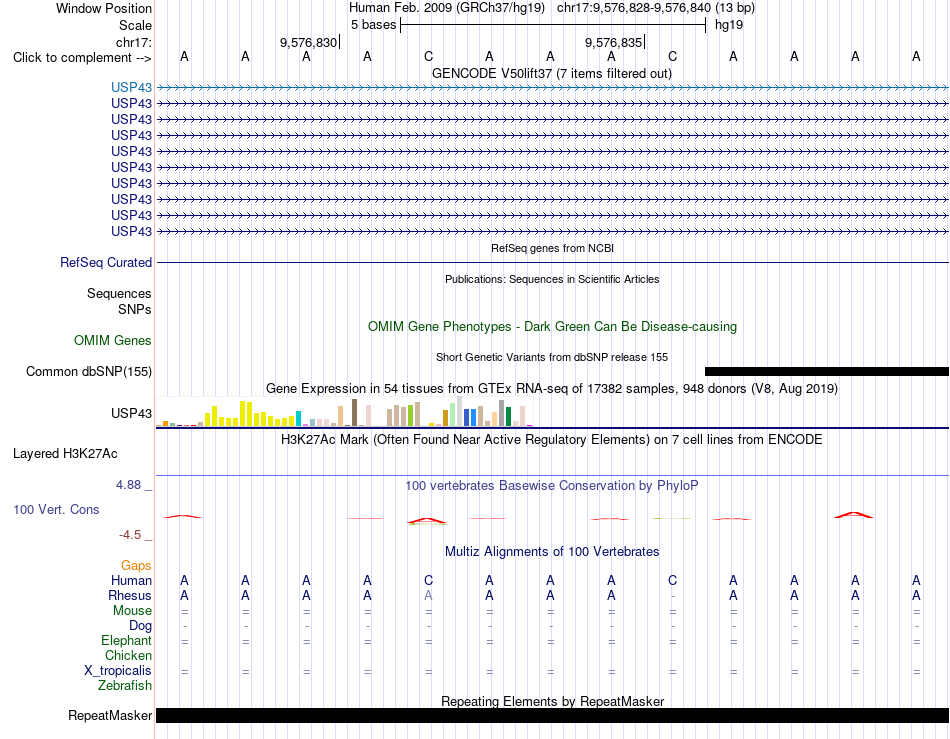950x739 pixels.
Task: Open 'Repeating Elements by RepeatMasker' title
Action: 553,701
